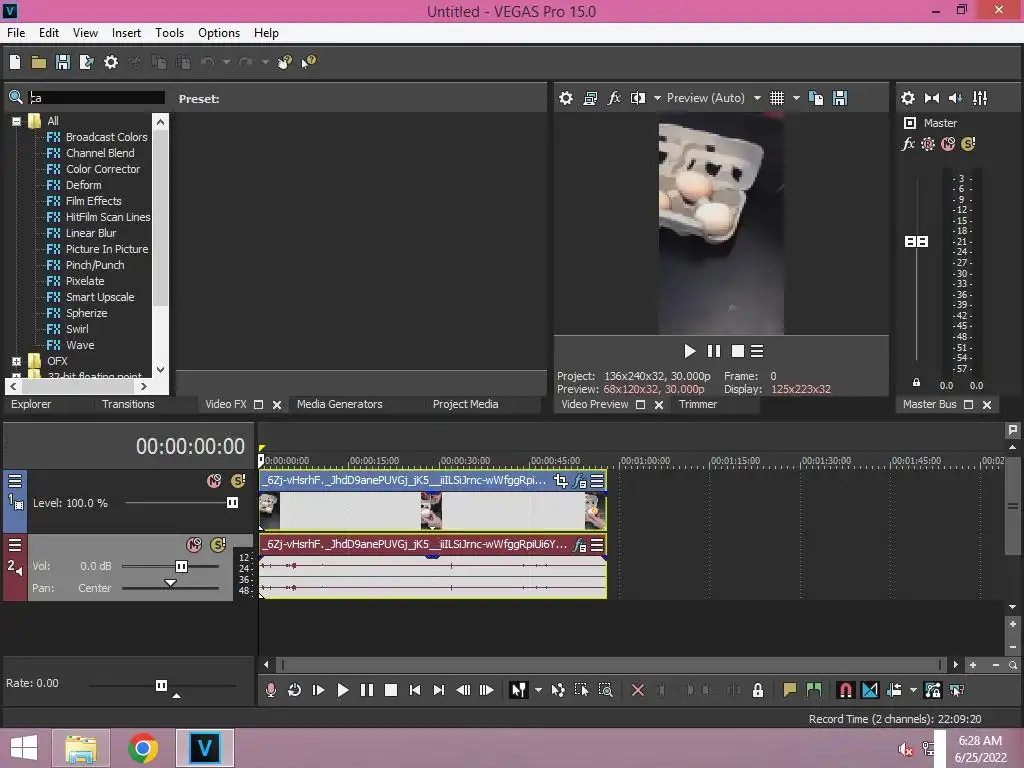This screenshot has height=768, width=1024.
Task: Insert a marker with the yellow flag icon
Action: [790, 690]
